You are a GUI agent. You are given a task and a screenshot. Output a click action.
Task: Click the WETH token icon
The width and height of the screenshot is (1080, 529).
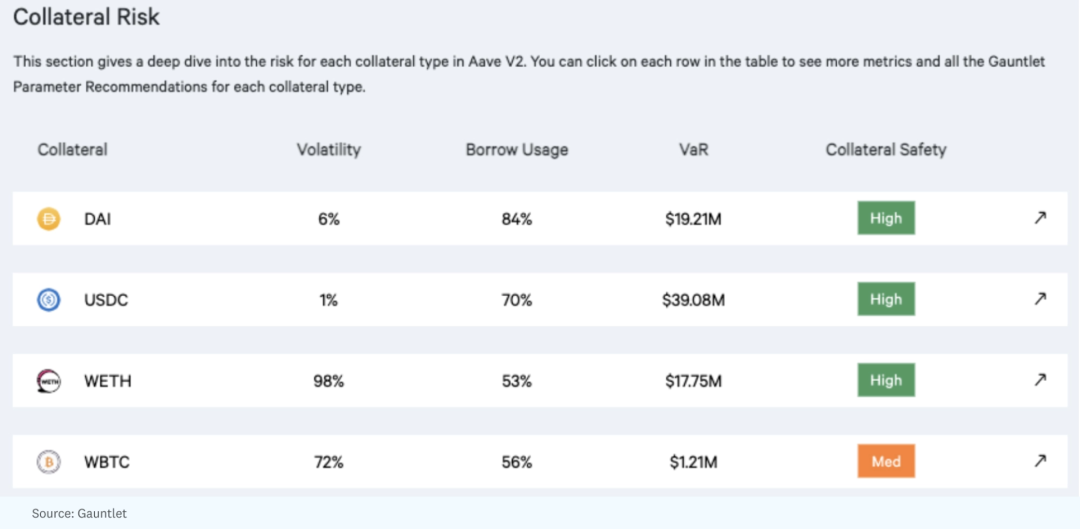[49, 381]
